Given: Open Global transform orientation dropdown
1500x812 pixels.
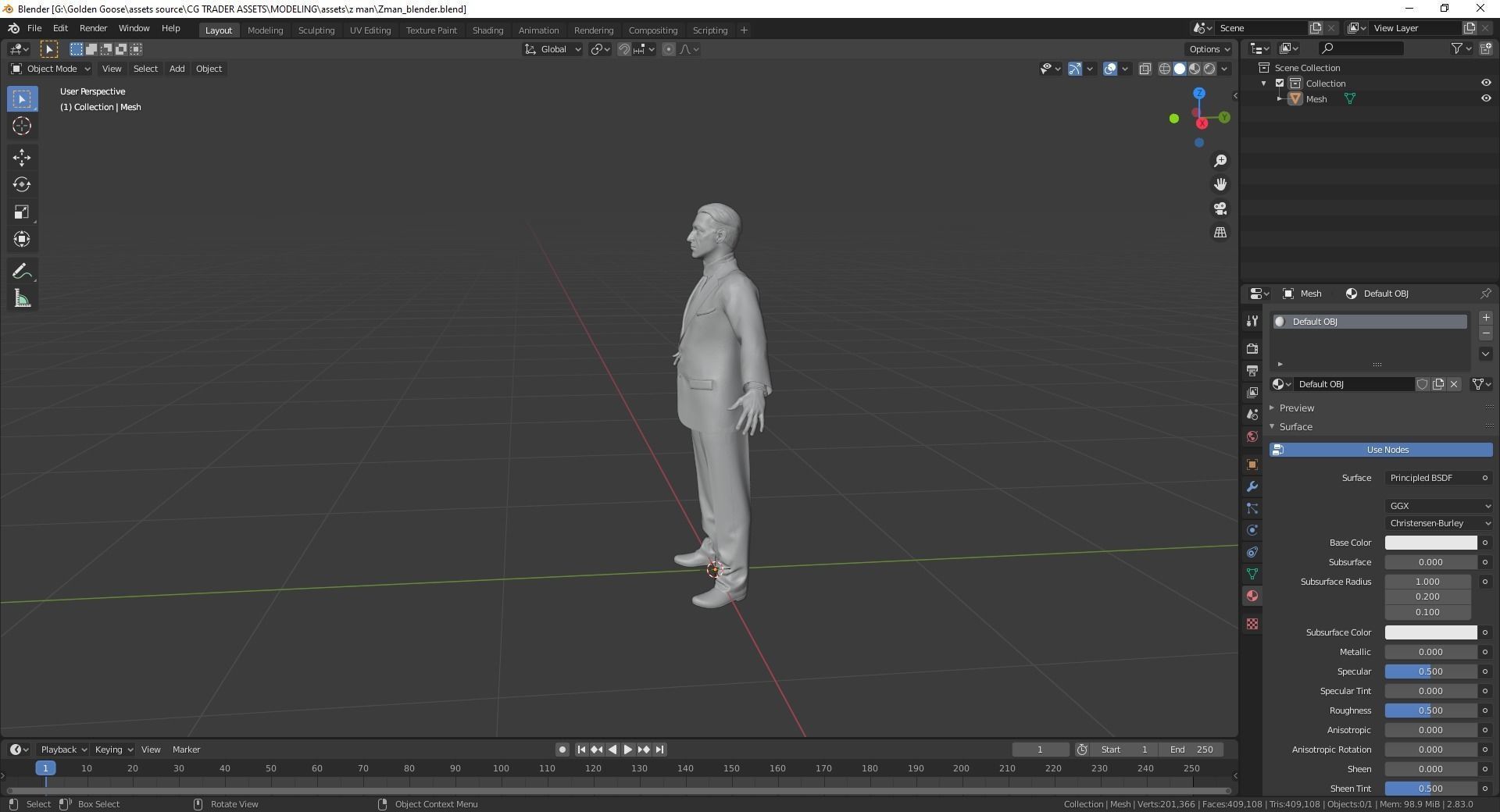Looking at the screenshot, I should click(x=552, y=49).
